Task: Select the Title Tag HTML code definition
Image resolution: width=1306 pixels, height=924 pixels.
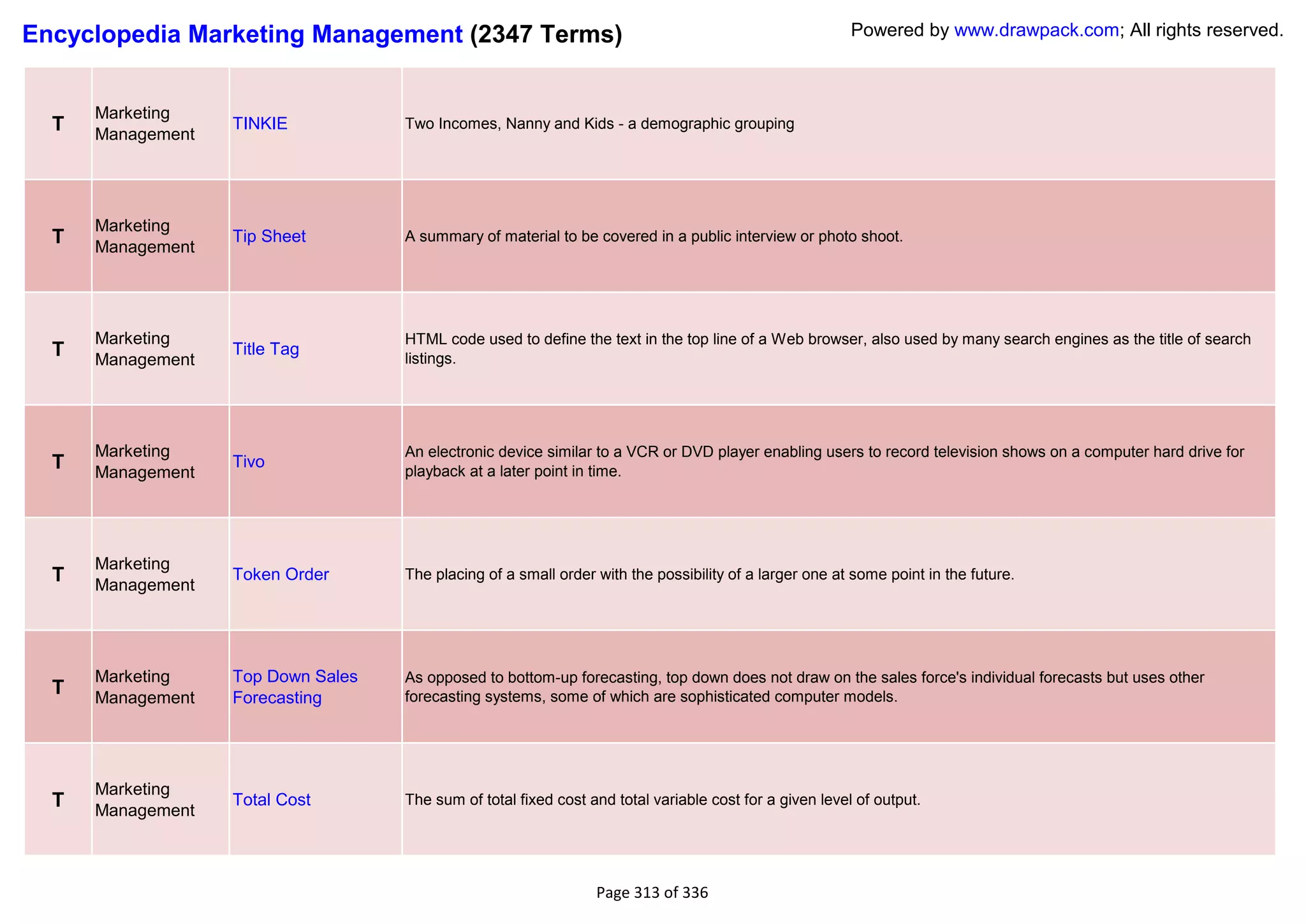Action: pyautogui.click(x=828, y=349)
